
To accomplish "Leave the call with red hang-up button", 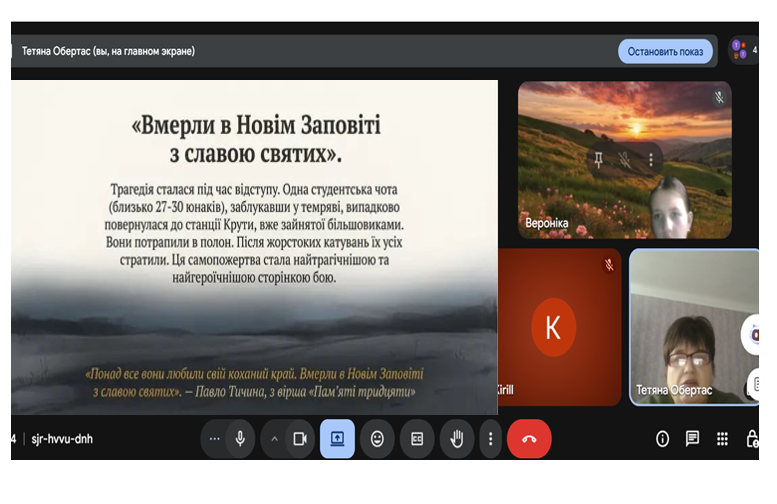I will tap(529, 438).
